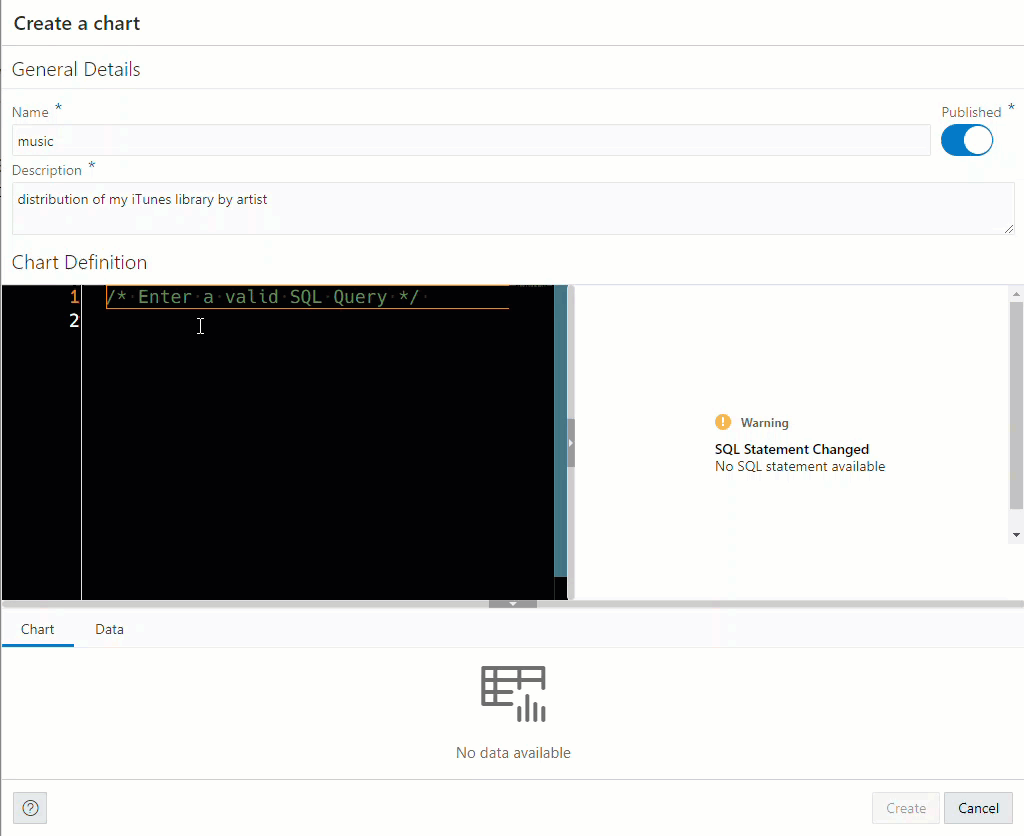The width and height of the screenshot is (1024, 836).
Task: Click the No data available label
Action: [x=513, y=753]
